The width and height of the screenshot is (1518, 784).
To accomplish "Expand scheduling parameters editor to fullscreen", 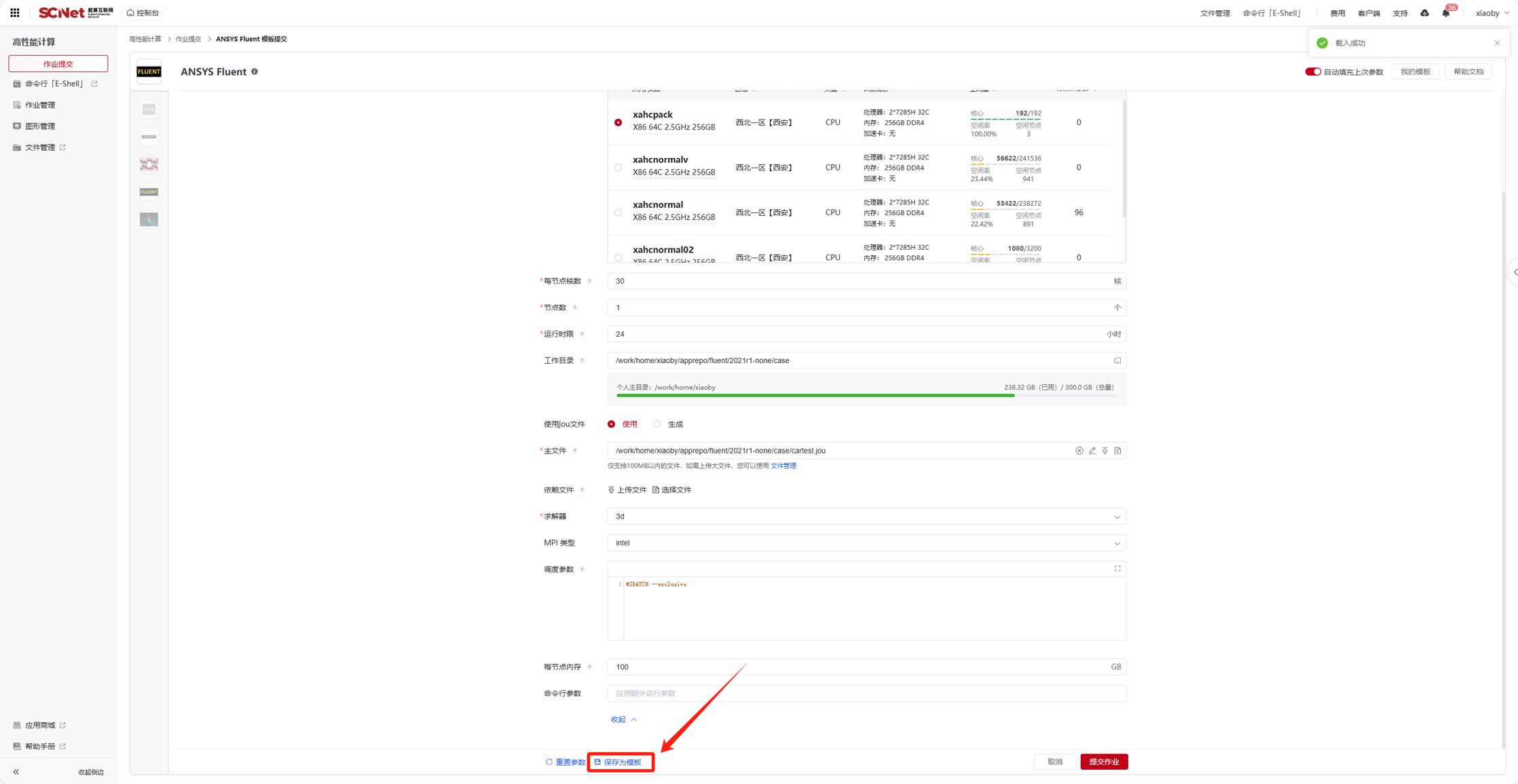I will coord(1117,569).
